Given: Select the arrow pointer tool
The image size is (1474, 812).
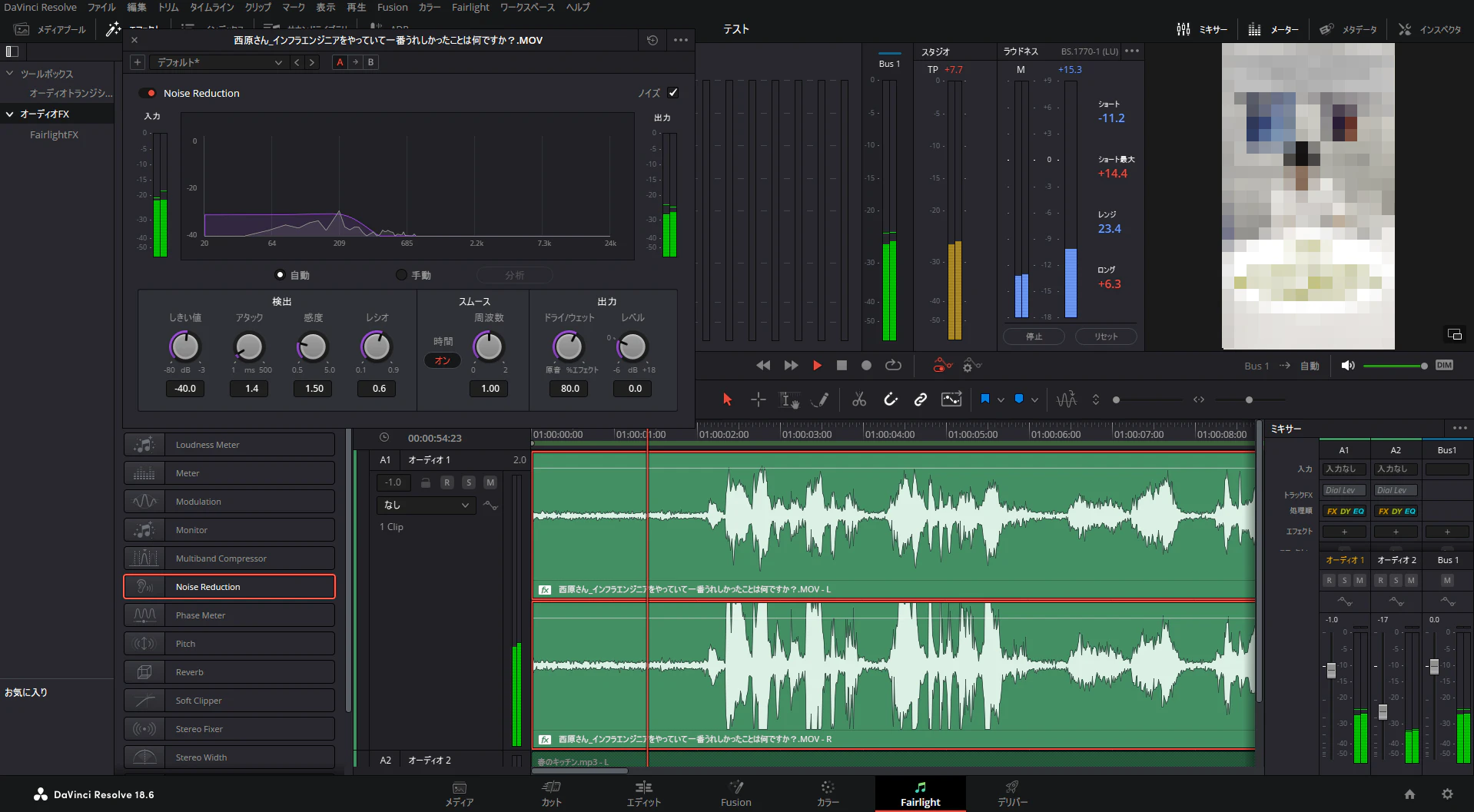Looking at the screenshot, I should (x=727, y=399).
